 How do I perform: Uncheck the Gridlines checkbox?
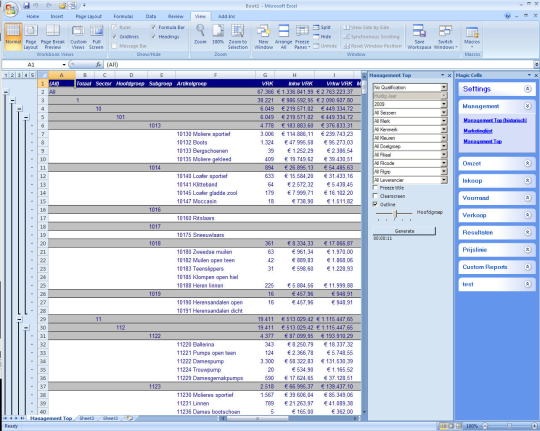point(114,37)
